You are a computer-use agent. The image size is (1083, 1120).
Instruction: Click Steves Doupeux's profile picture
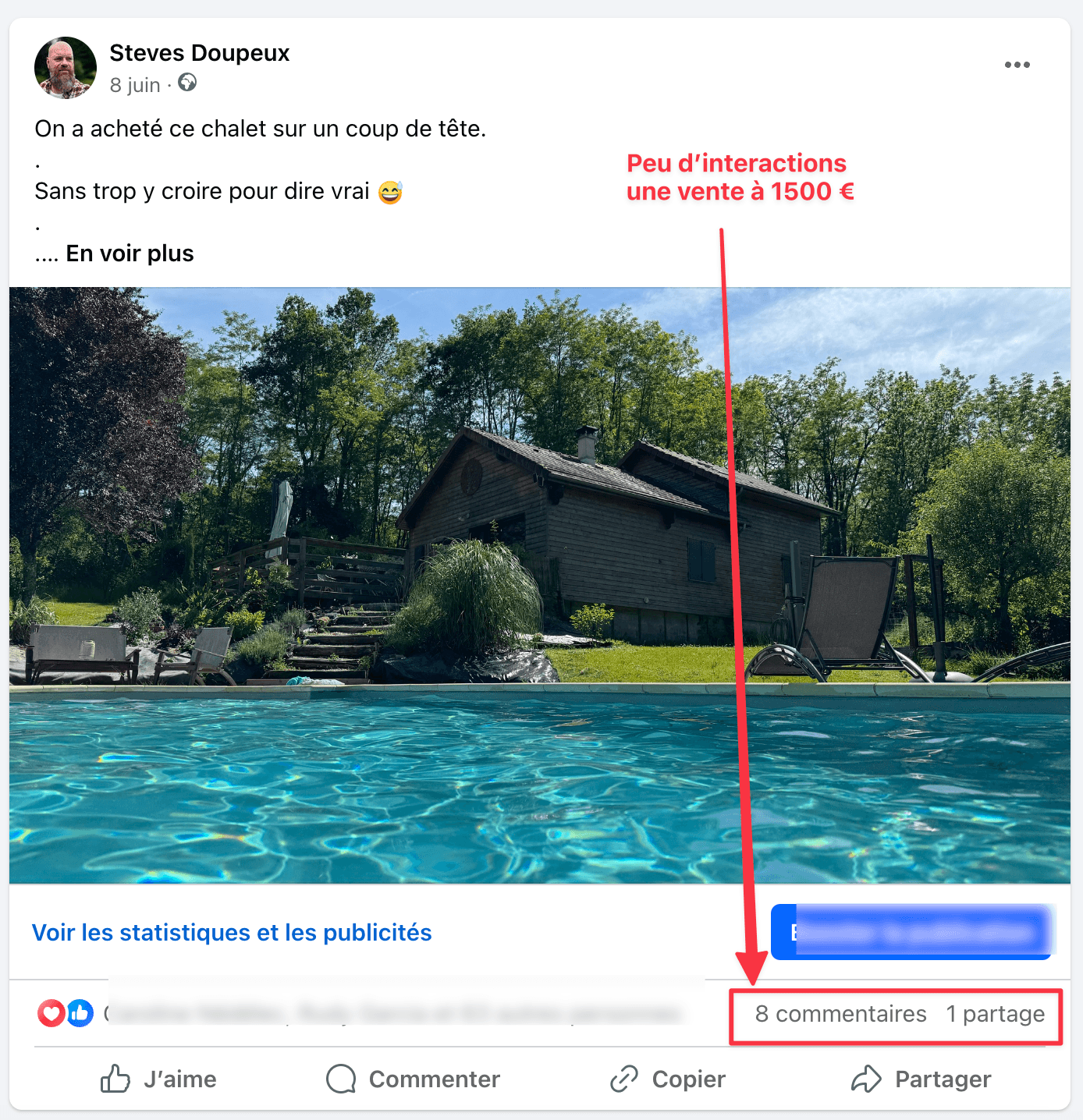[66, 68]
